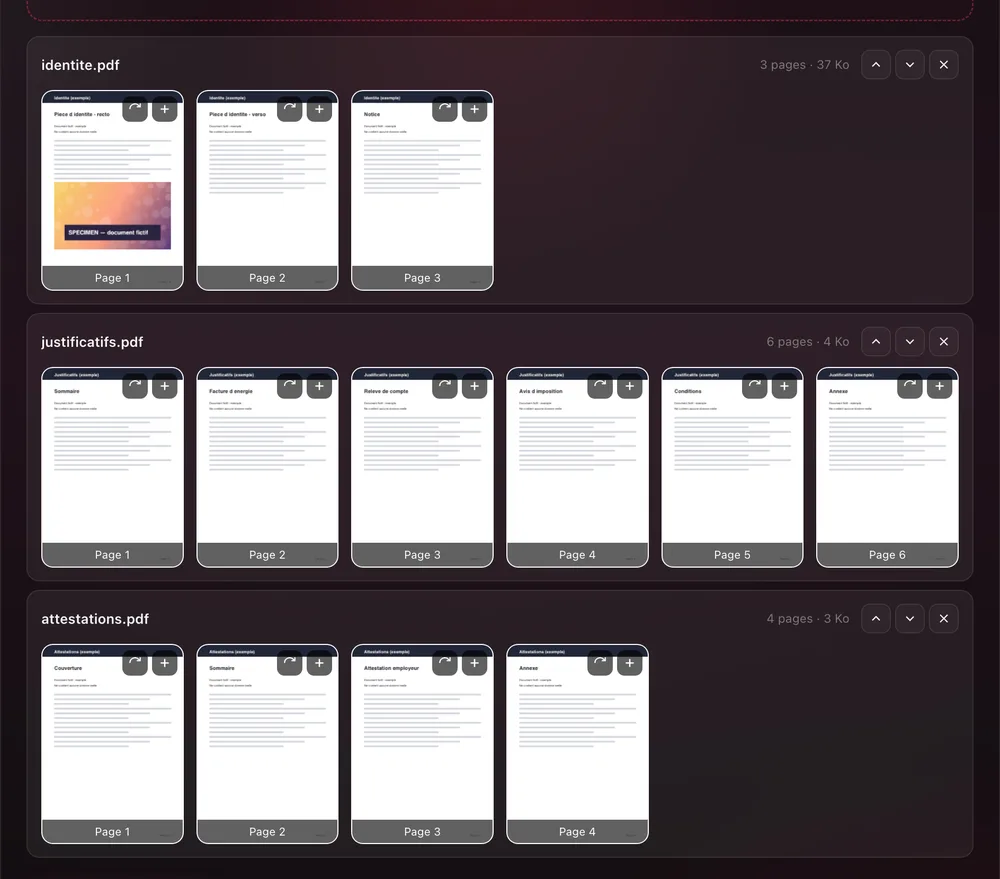Move identite.pdf down in the list

tap(909, 64)
